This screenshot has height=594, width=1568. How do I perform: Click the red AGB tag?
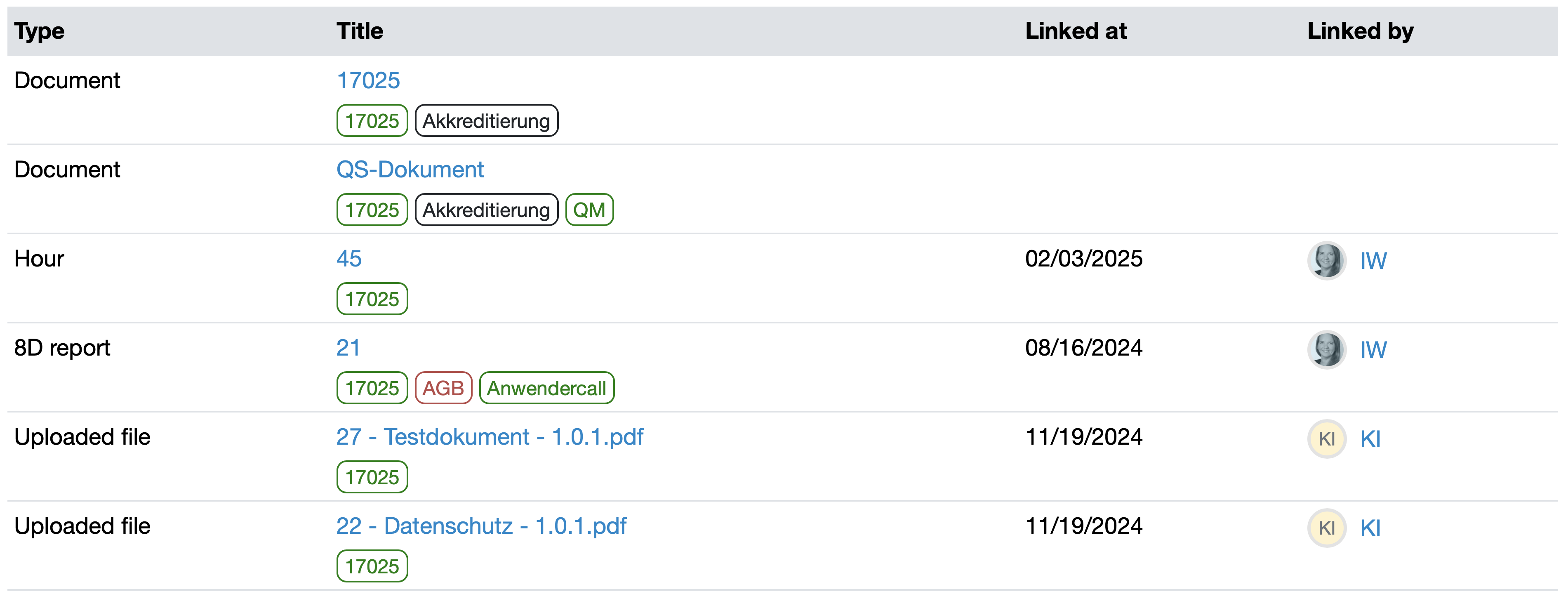(443, 388)
